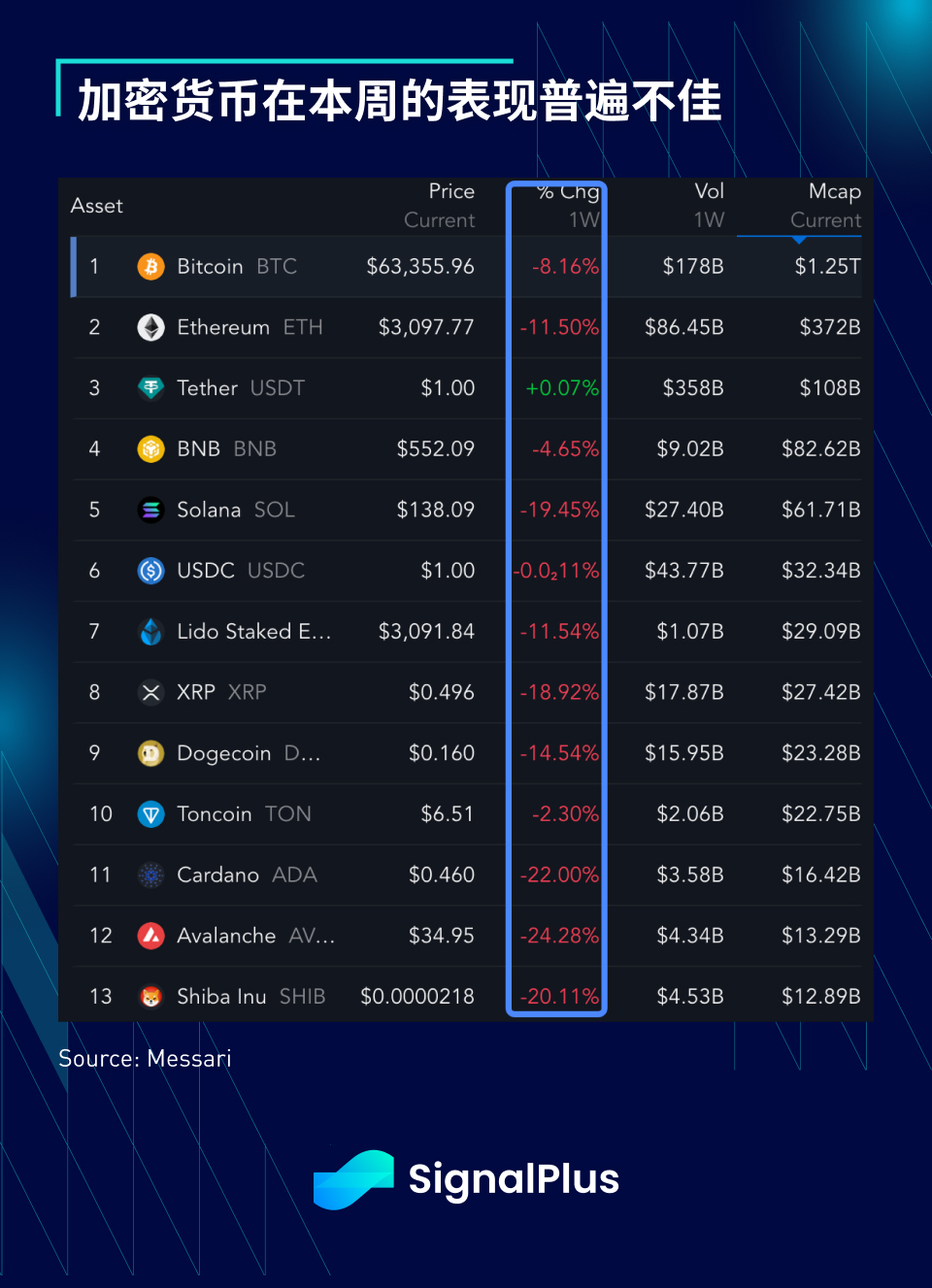932x1288 pixels.
Task: Sort by Mcap Current column header
Action: point(824,206)
